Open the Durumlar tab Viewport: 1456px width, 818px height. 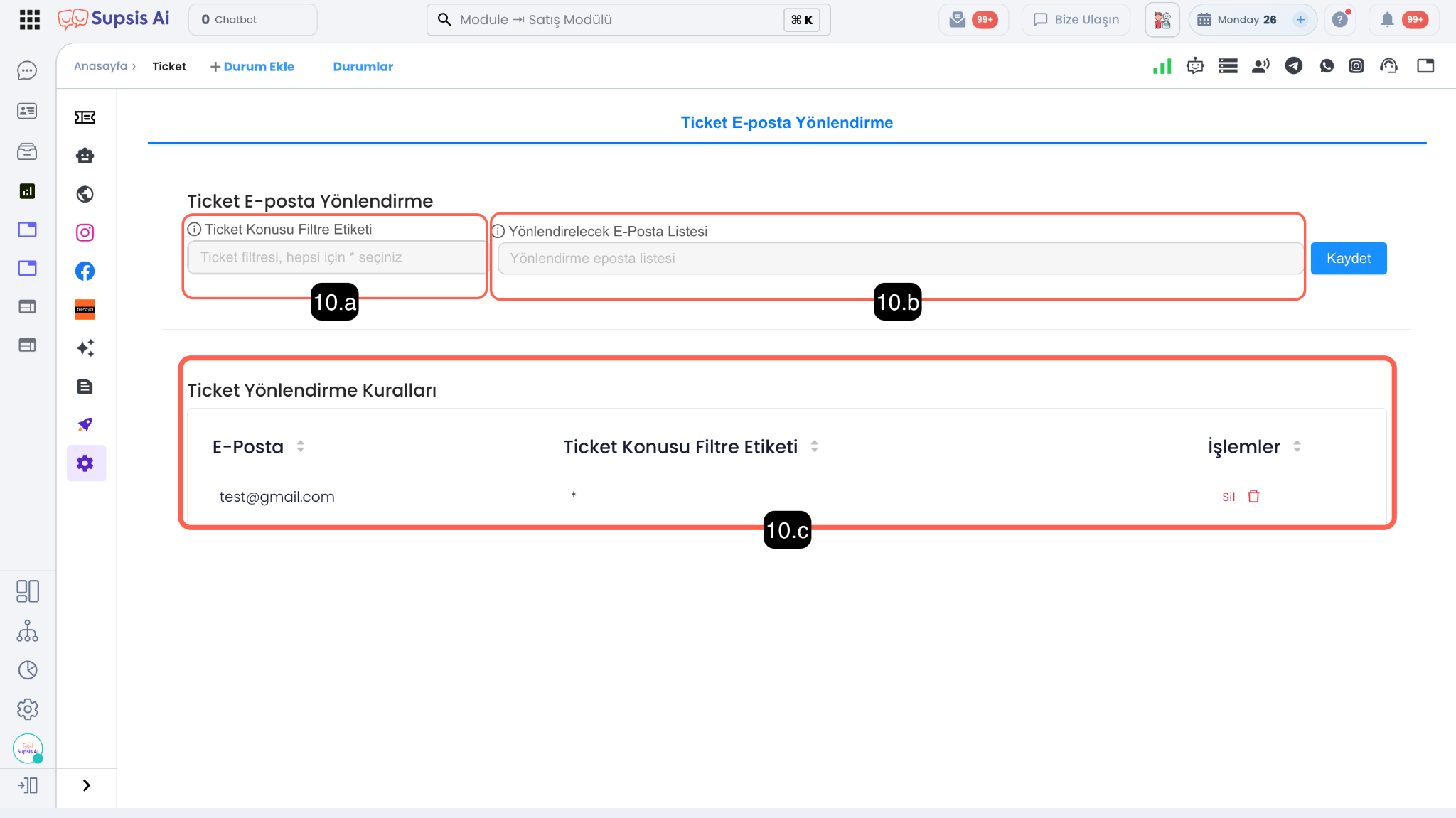[363, 66]
